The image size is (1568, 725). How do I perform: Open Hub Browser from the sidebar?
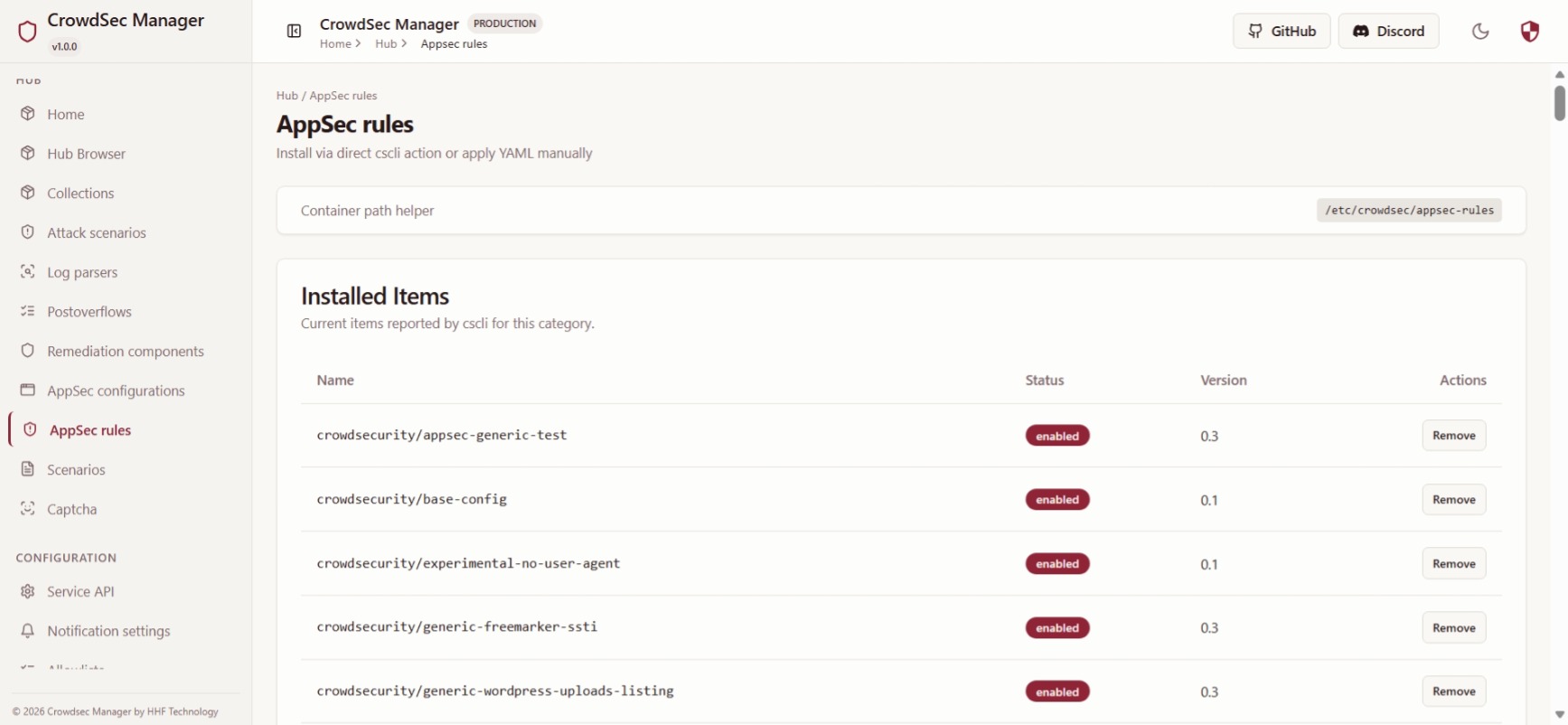tap(126, 154)
